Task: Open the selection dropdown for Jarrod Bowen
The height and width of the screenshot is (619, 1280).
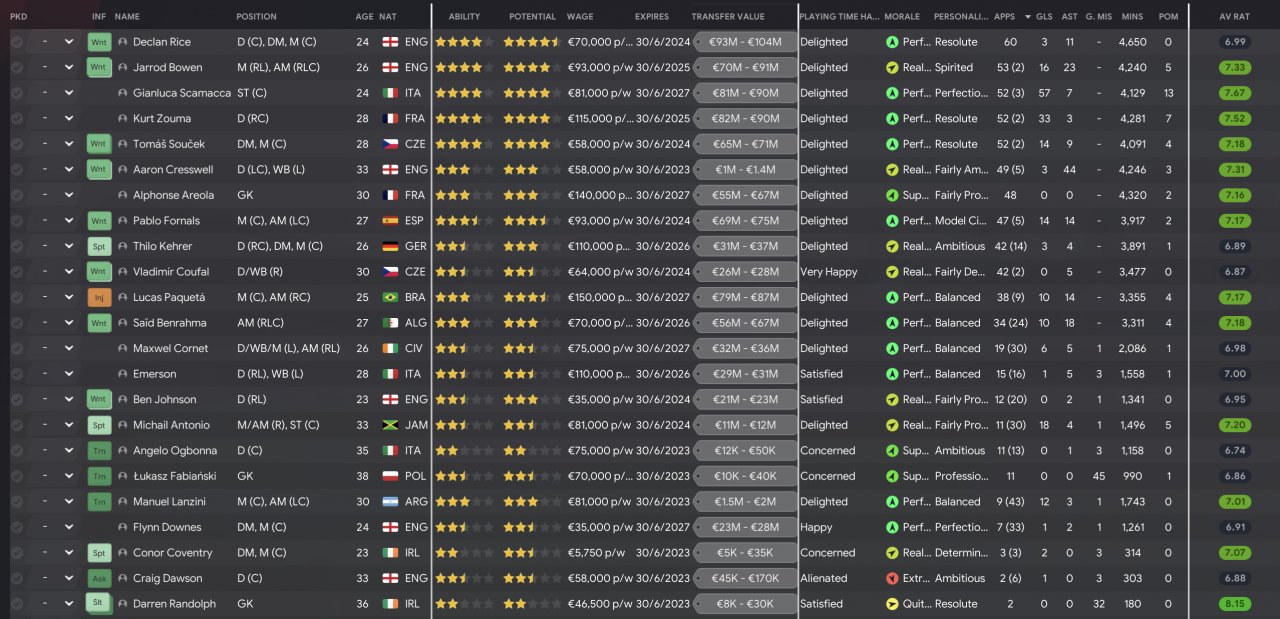Action: [68, 68]
